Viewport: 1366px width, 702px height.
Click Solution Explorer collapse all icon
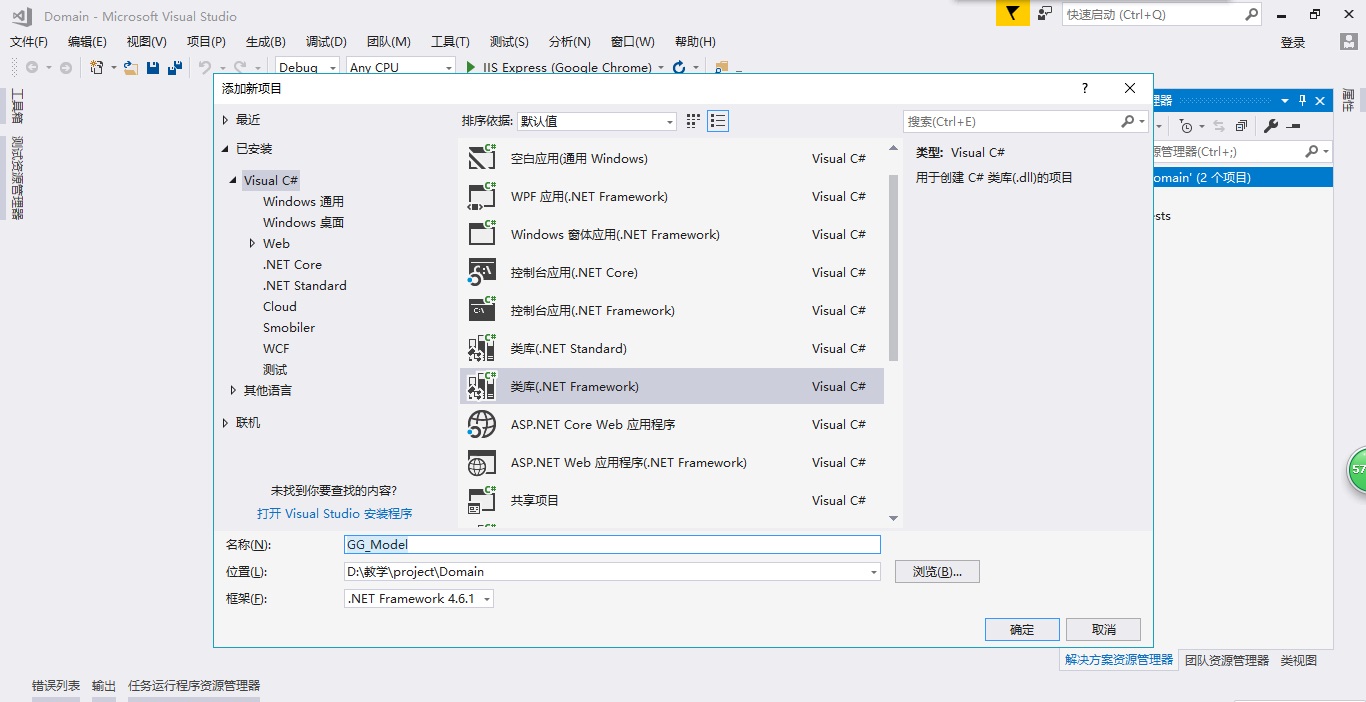click(1241, 126)
